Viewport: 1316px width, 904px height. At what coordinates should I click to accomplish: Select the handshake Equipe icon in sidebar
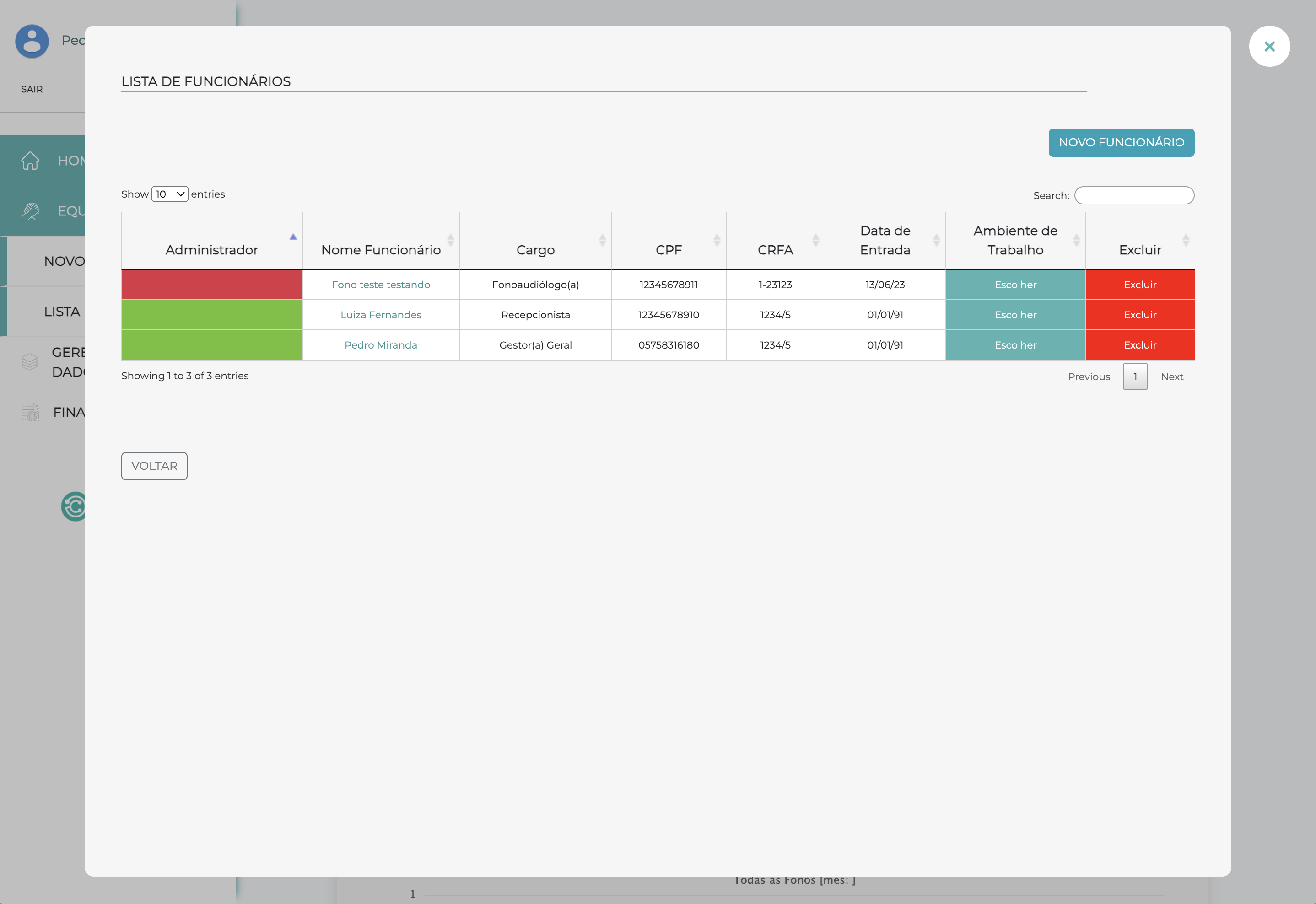tap(30, 211)
